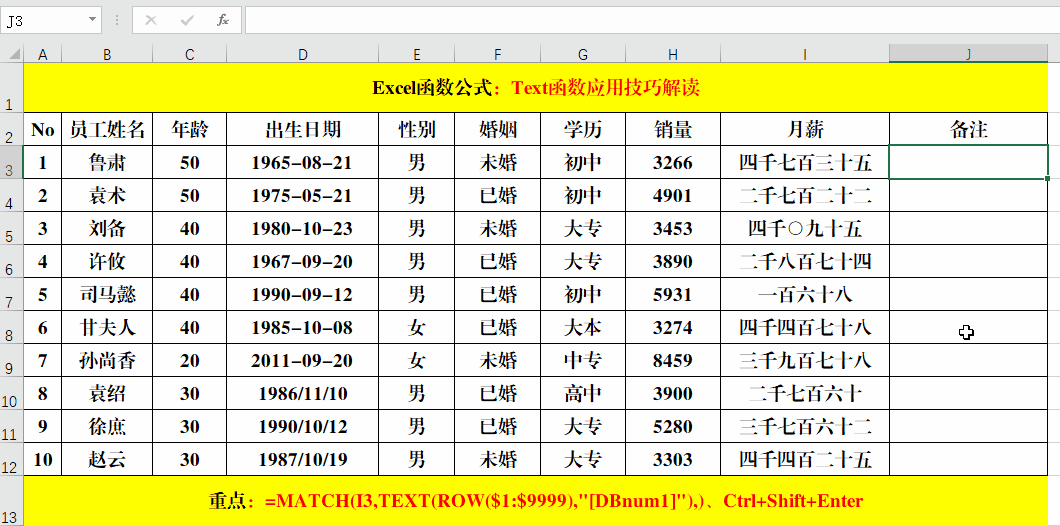Select row 13 header
This screenshot has width=1060, height=526.
[11, 501]
